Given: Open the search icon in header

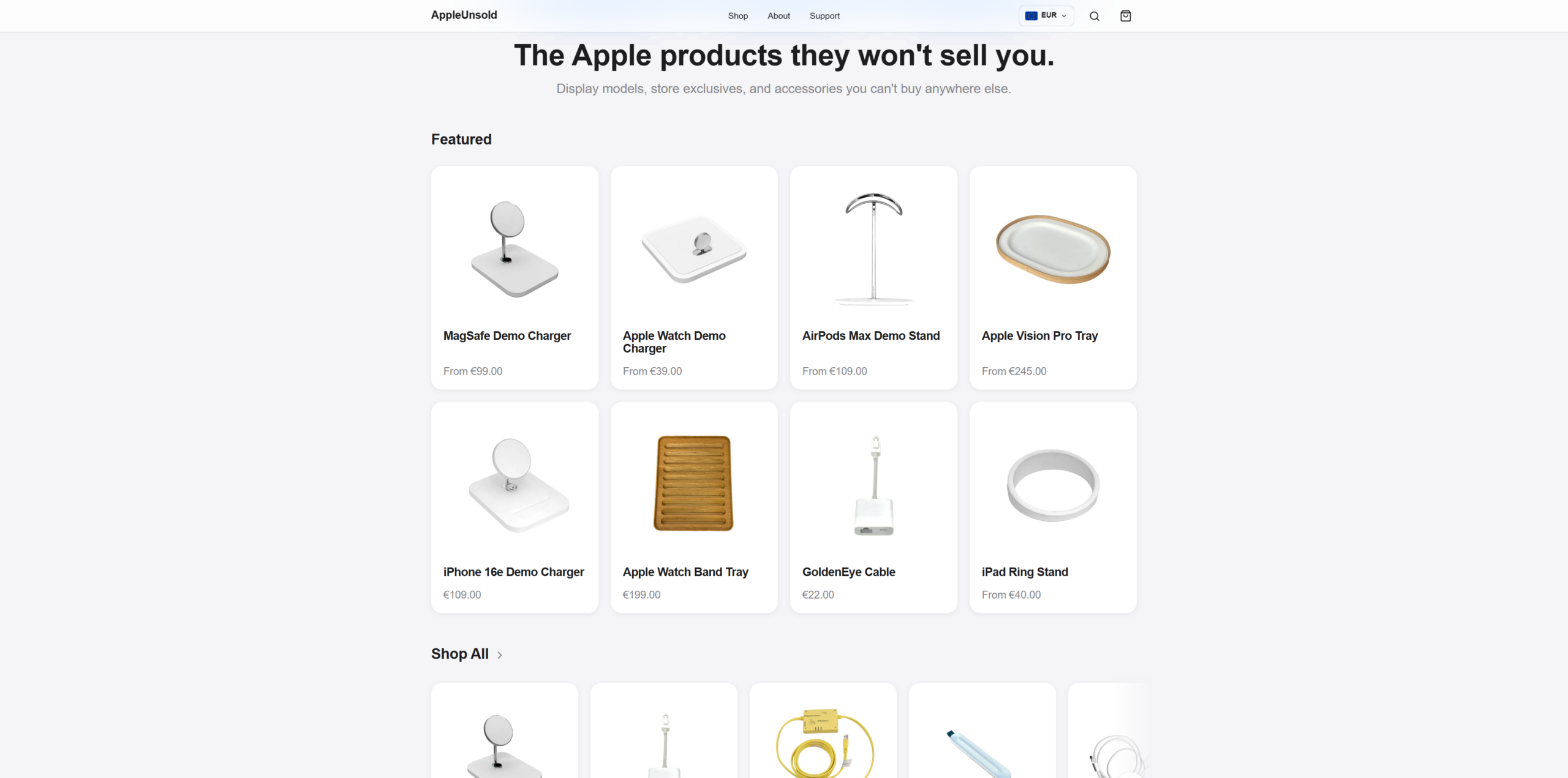Looking at the screenshot, I should (1094, 16).
